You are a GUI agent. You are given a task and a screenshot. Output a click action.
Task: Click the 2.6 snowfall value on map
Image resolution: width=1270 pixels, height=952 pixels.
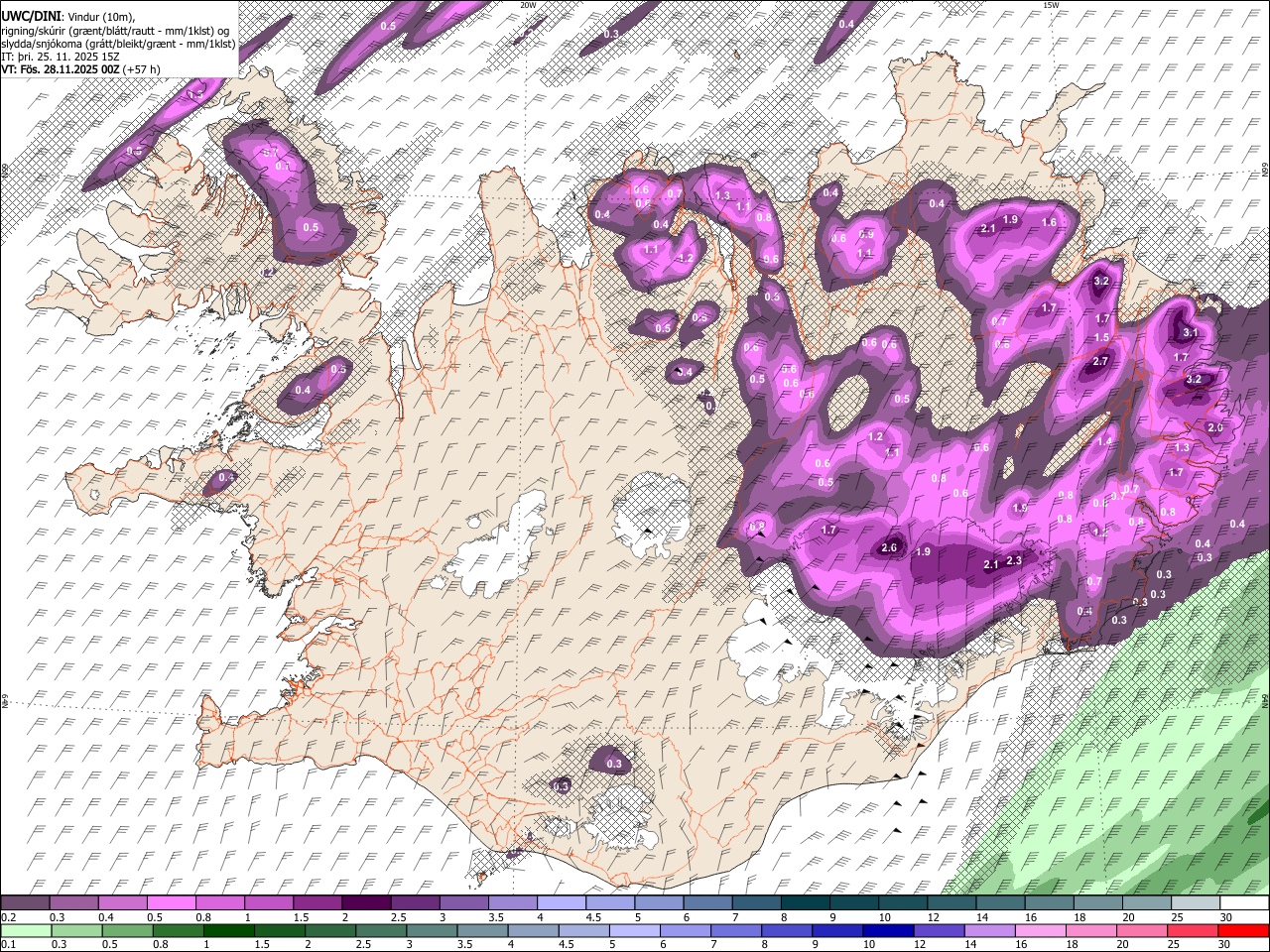pyautogui.click(x=889, y=548)
